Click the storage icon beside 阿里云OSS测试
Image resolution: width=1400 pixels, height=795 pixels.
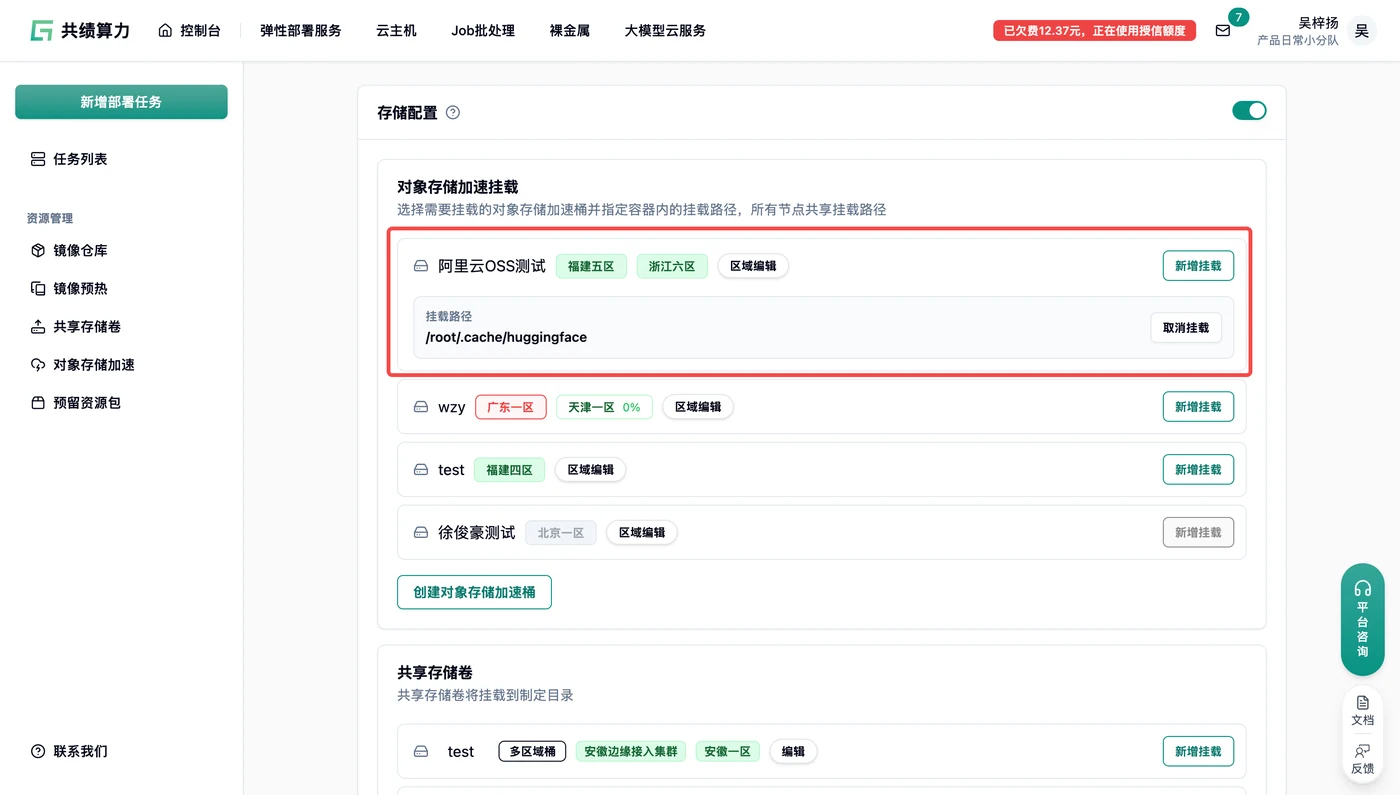click(421, 266)
